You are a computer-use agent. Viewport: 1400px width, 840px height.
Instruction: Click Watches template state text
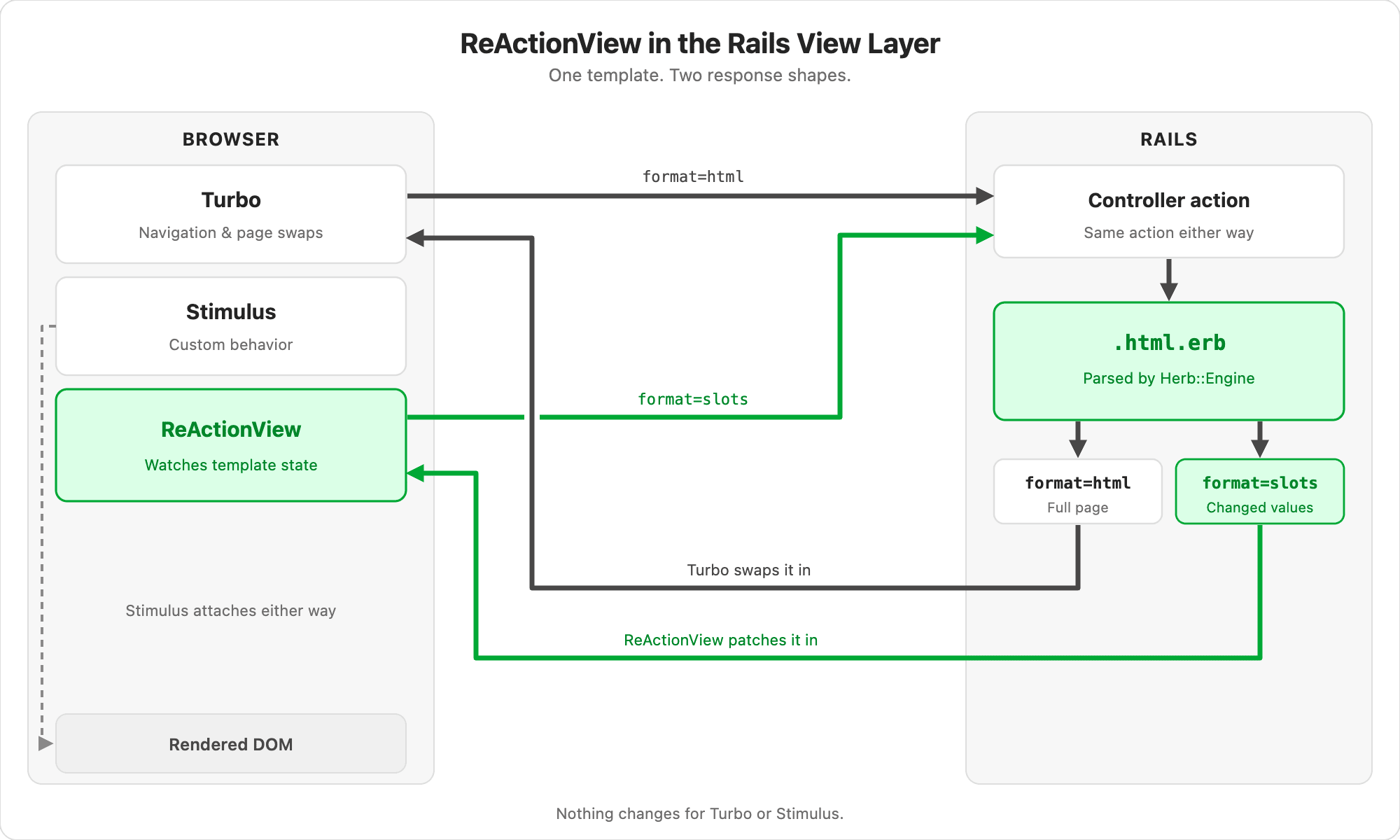(231, 465)
